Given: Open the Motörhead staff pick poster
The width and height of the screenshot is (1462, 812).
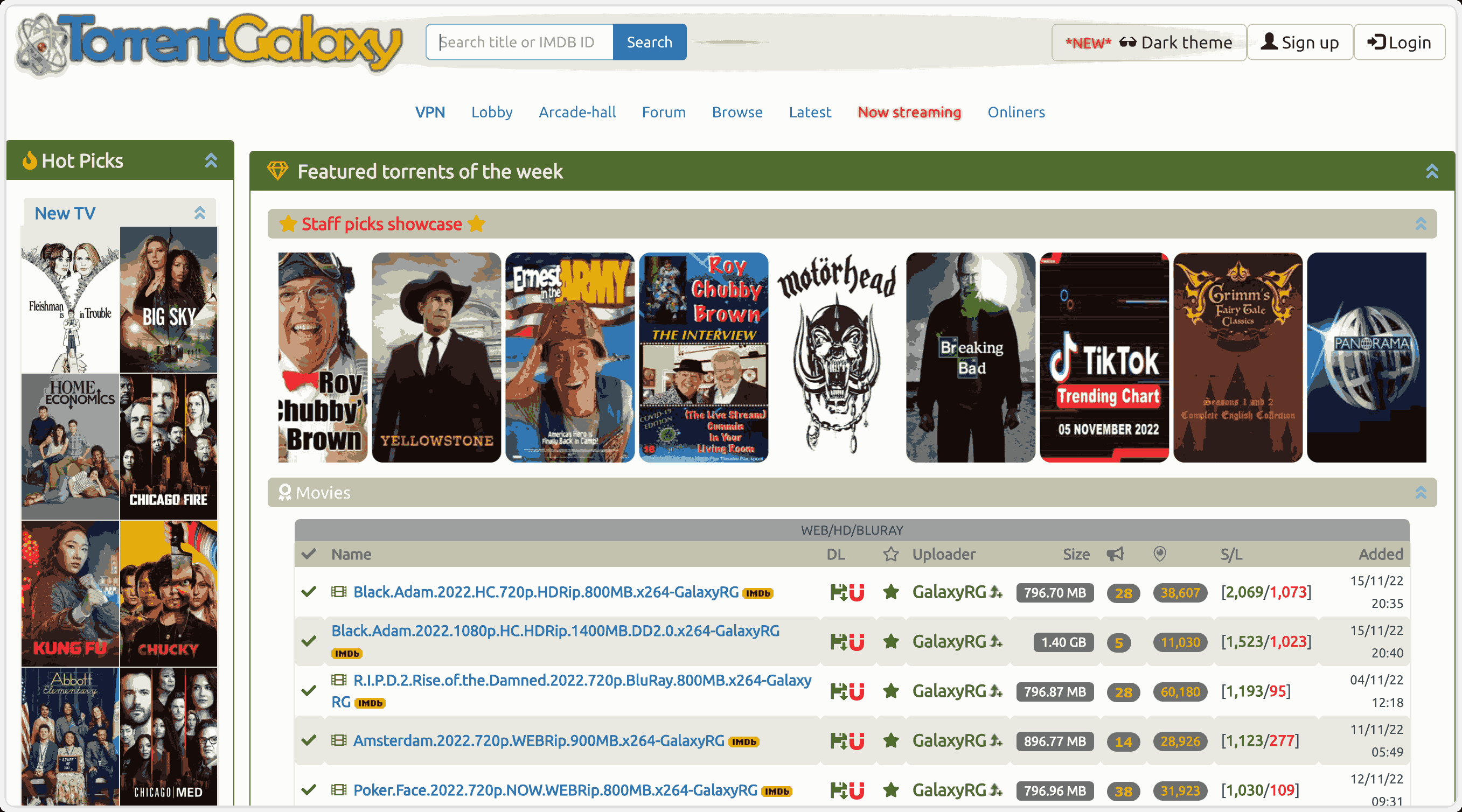Looking at the screenshot, I should [x=837, y=358].
